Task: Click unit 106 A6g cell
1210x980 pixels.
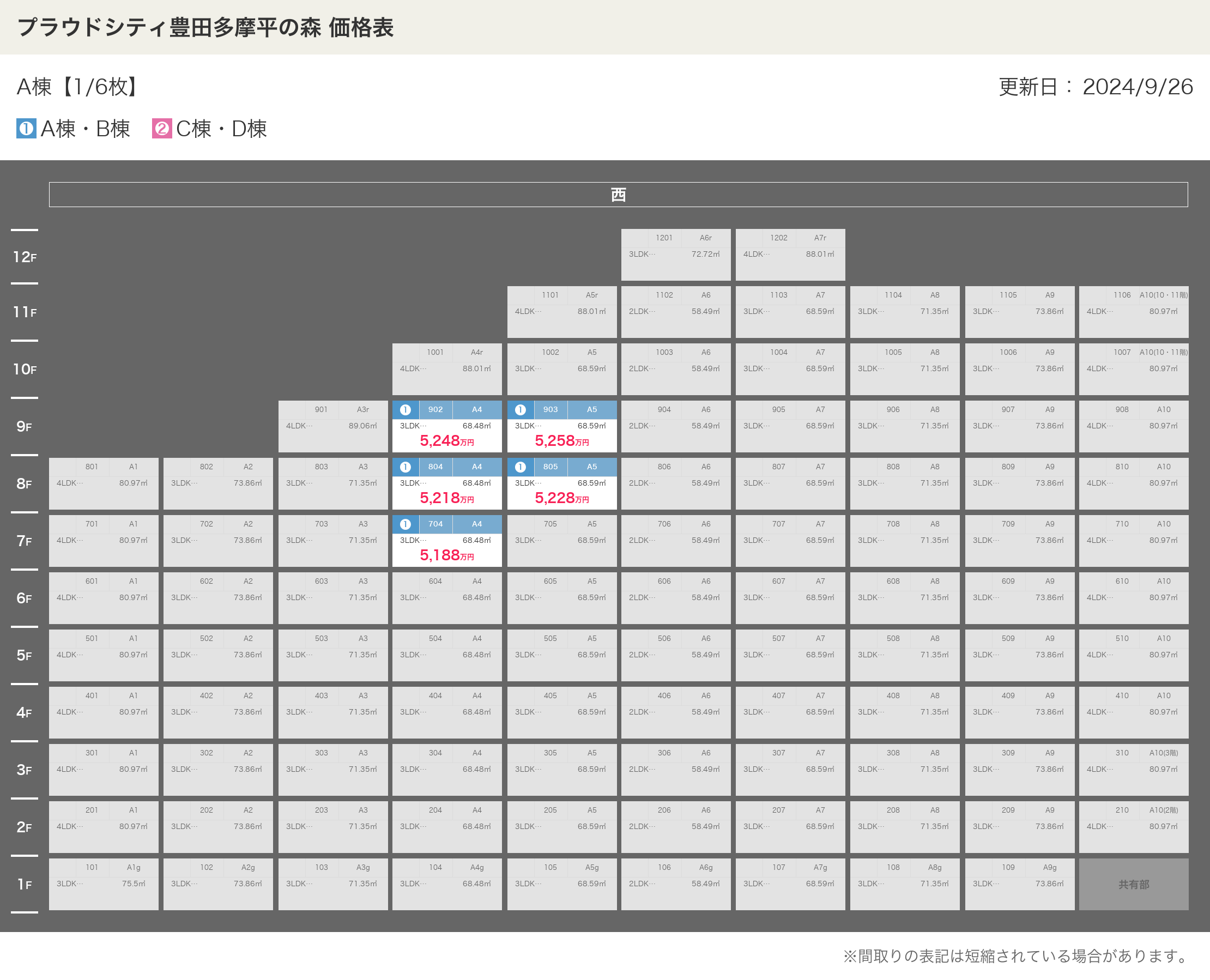Action: coord(676,885)
